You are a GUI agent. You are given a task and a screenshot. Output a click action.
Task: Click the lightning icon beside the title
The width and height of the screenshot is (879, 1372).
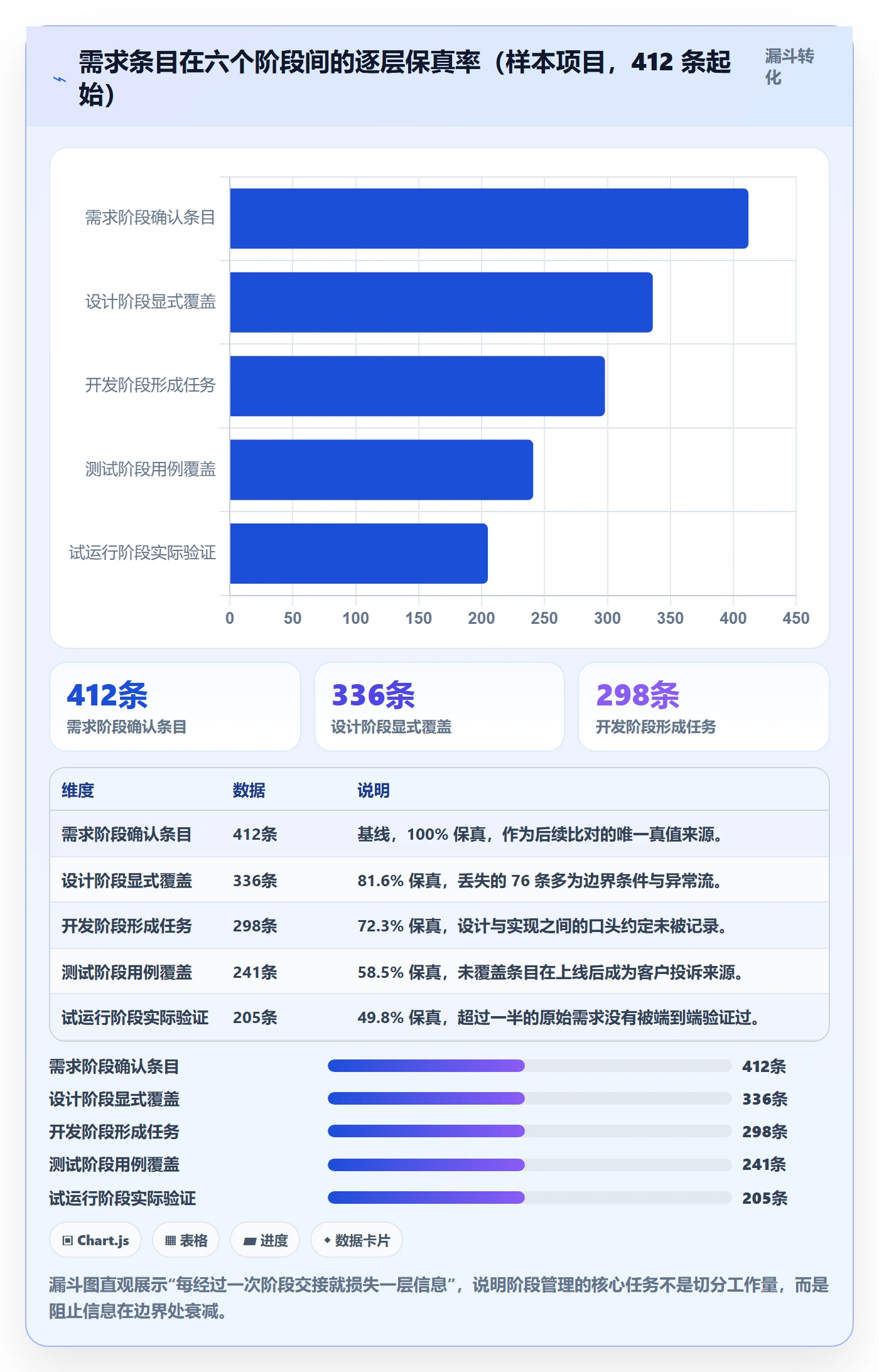click(x=59, y=79)
